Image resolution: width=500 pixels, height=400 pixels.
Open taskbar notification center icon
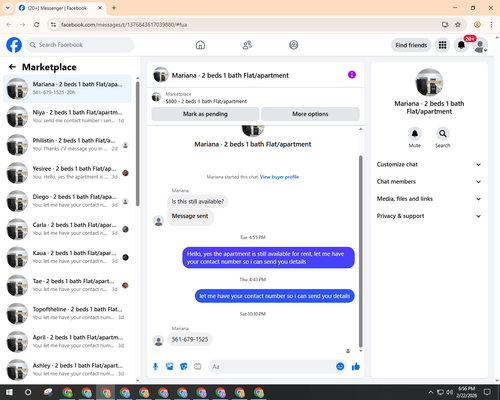pos(487,392)
